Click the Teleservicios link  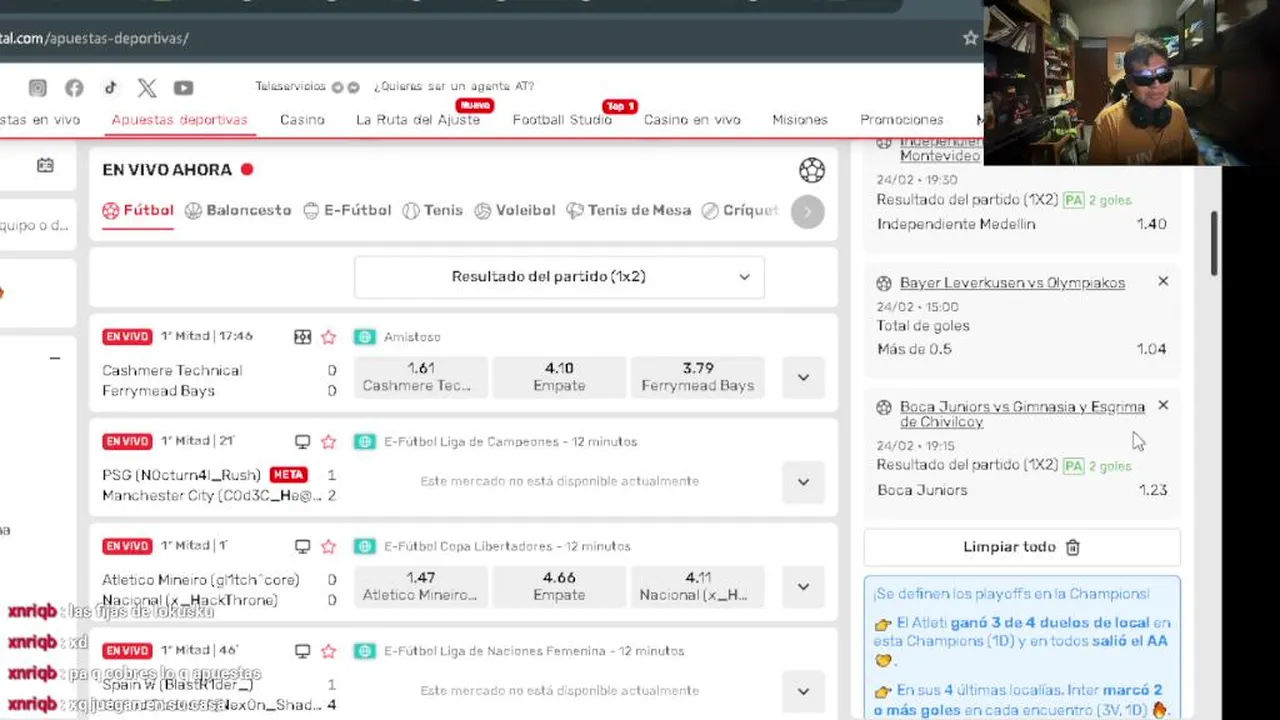tap(290, 87)
